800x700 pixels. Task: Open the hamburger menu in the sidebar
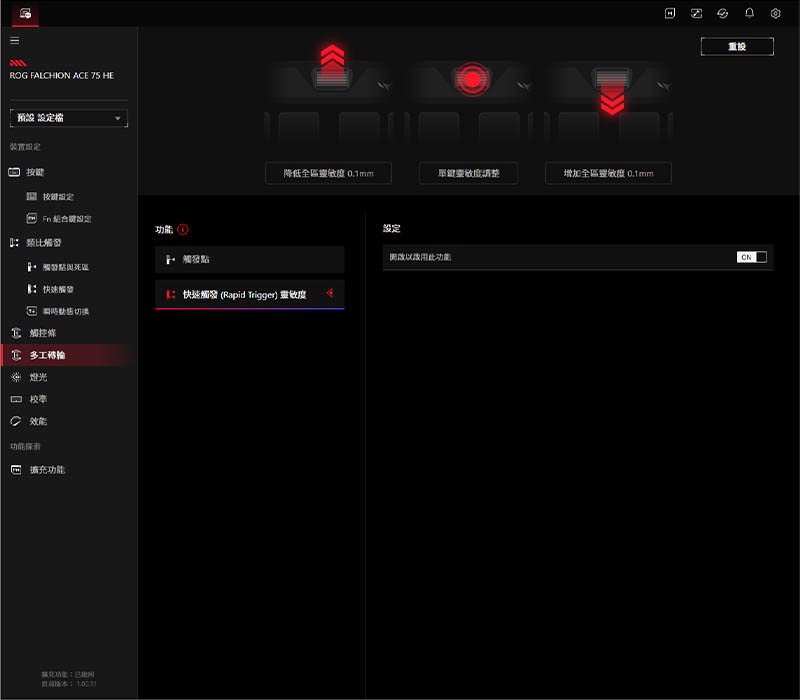click(14, 41)
